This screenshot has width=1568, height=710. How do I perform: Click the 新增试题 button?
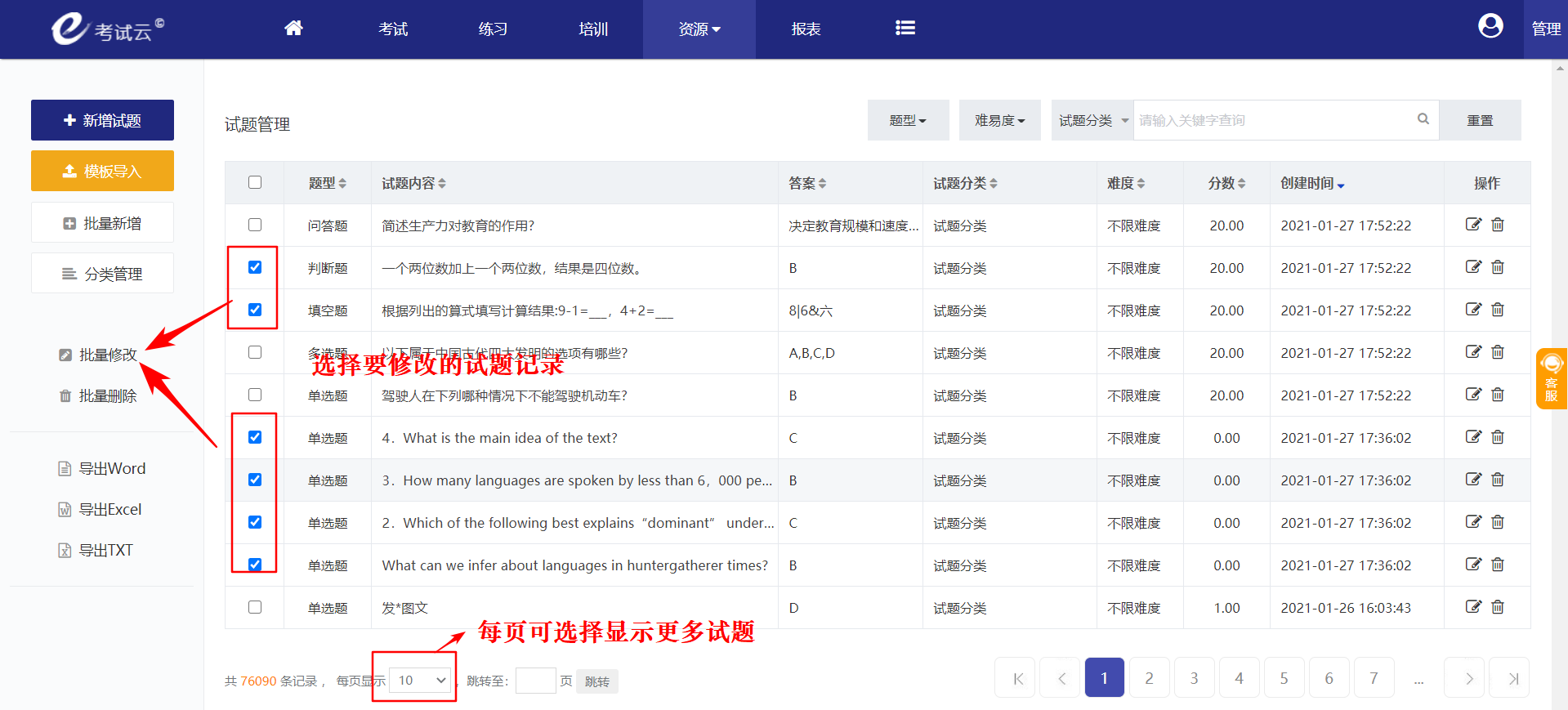point(102,120)
